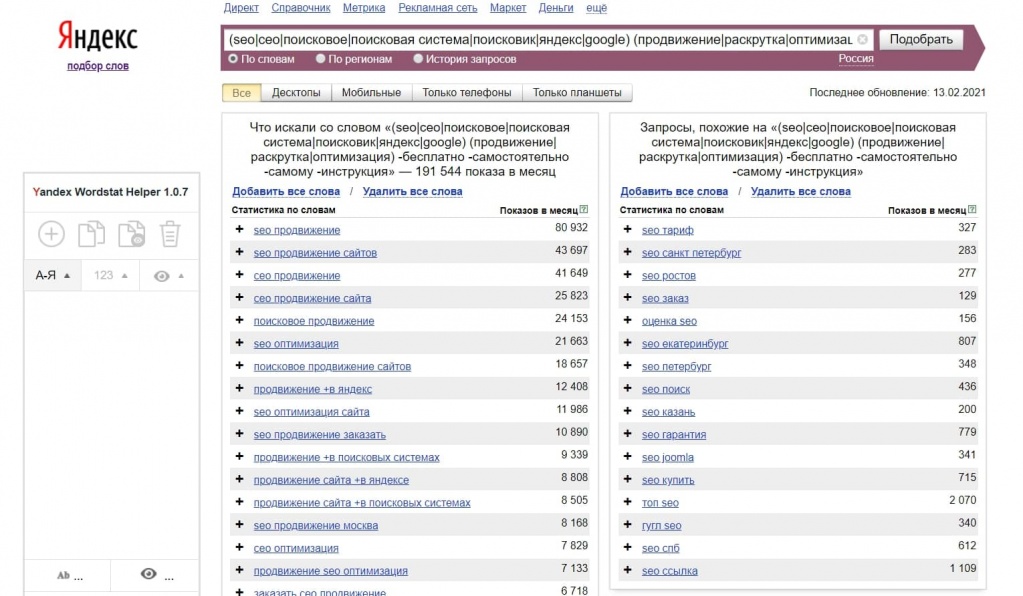
Task: Click the trash icon to clear Helper list
Action: [x=170, y=234]
